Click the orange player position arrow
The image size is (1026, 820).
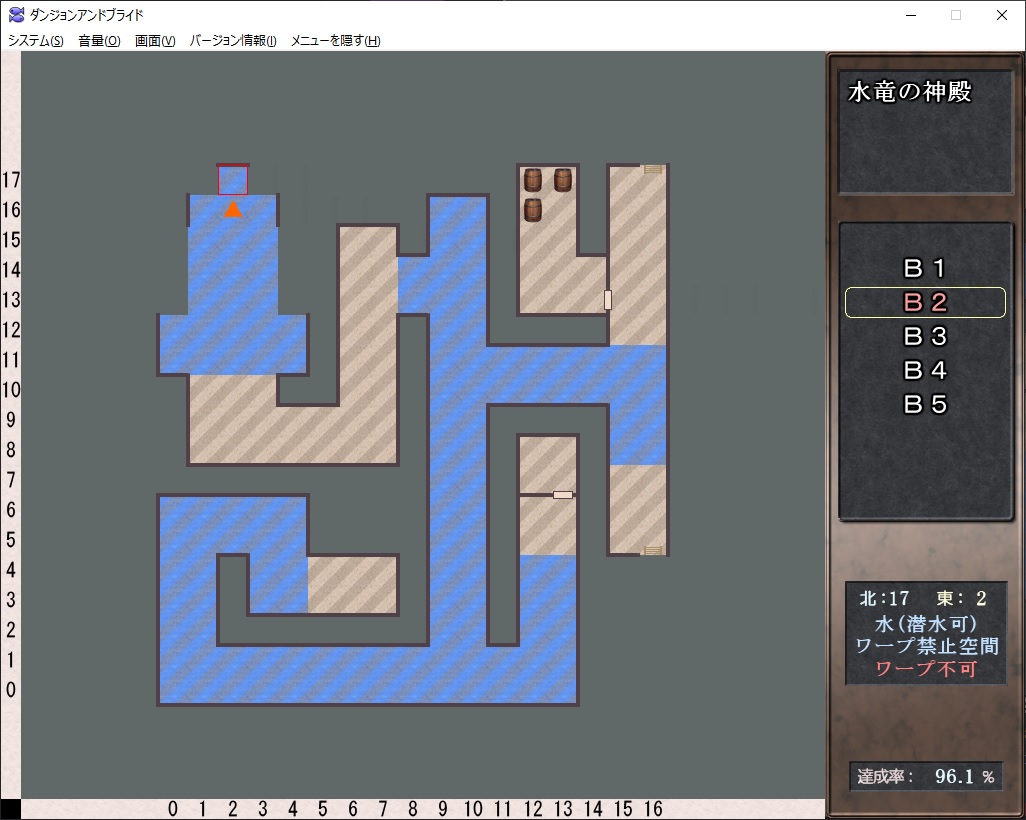click(233, 209)
